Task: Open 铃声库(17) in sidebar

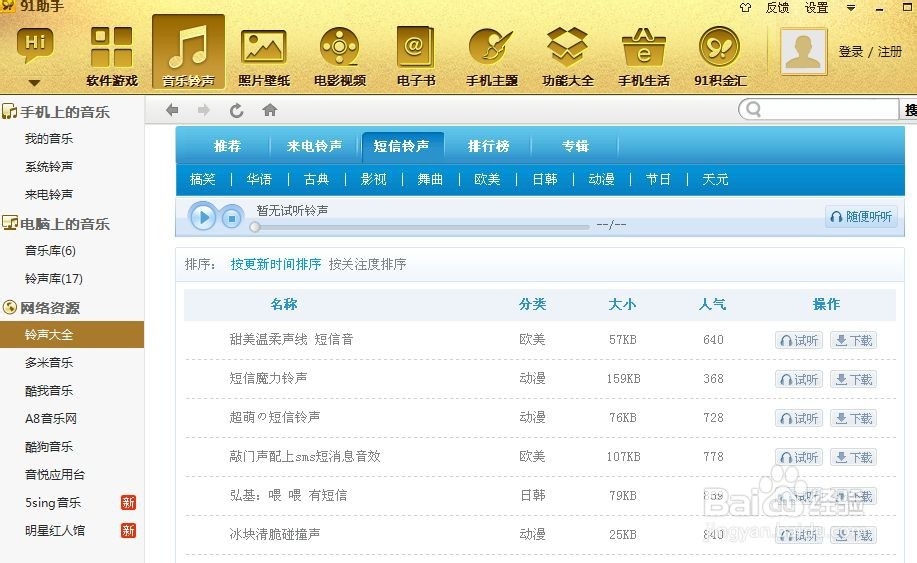Action: click(x=54, y=278)
